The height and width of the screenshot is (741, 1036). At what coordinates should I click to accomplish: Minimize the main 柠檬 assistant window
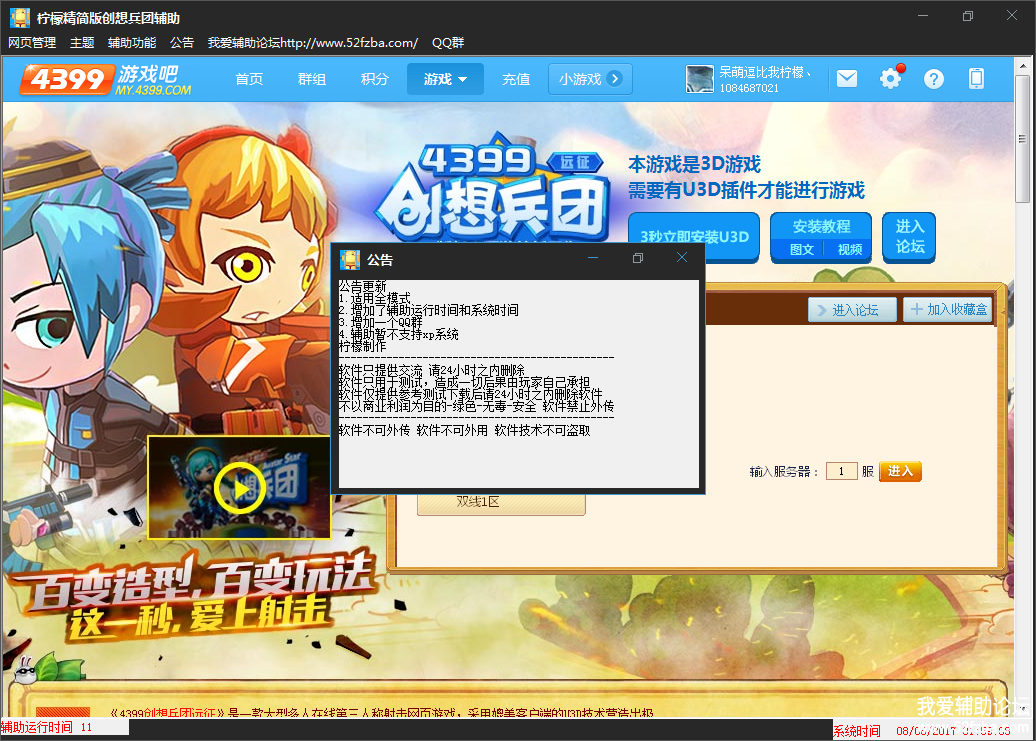[x=923, y=16]
